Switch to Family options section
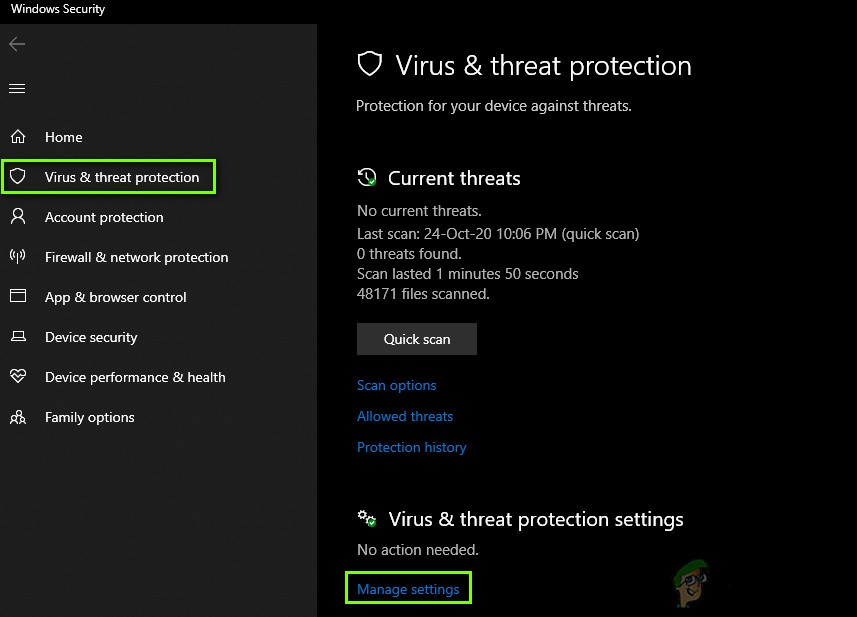Viewport: 857px width, 617px height. pyautogui.click(x=89, y=417)
